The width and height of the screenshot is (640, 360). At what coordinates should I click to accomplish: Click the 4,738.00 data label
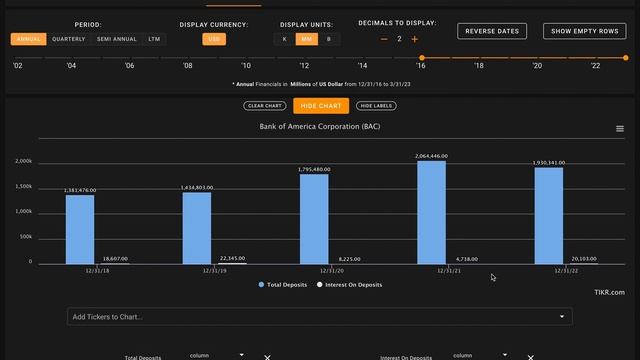click(467, 259)
